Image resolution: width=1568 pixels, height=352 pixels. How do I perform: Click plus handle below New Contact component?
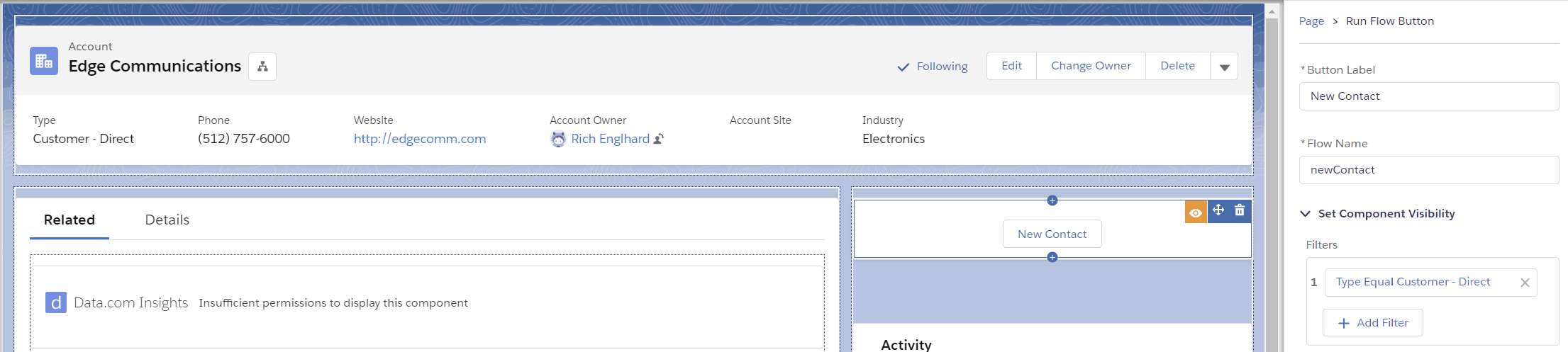1052,257
